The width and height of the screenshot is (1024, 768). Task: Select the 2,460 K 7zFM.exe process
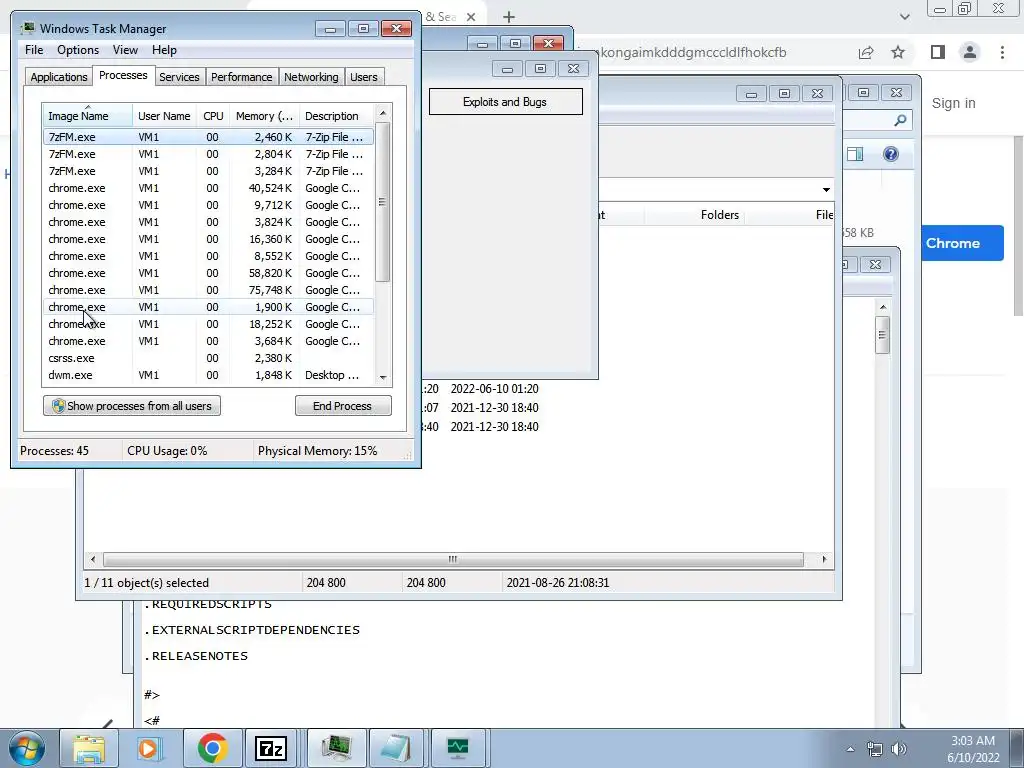[x=208, y=137]
